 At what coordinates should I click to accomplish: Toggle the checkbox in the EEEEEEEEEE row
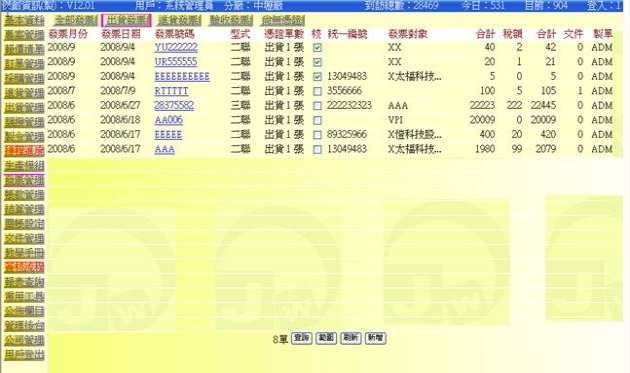[x=317, y=77]
